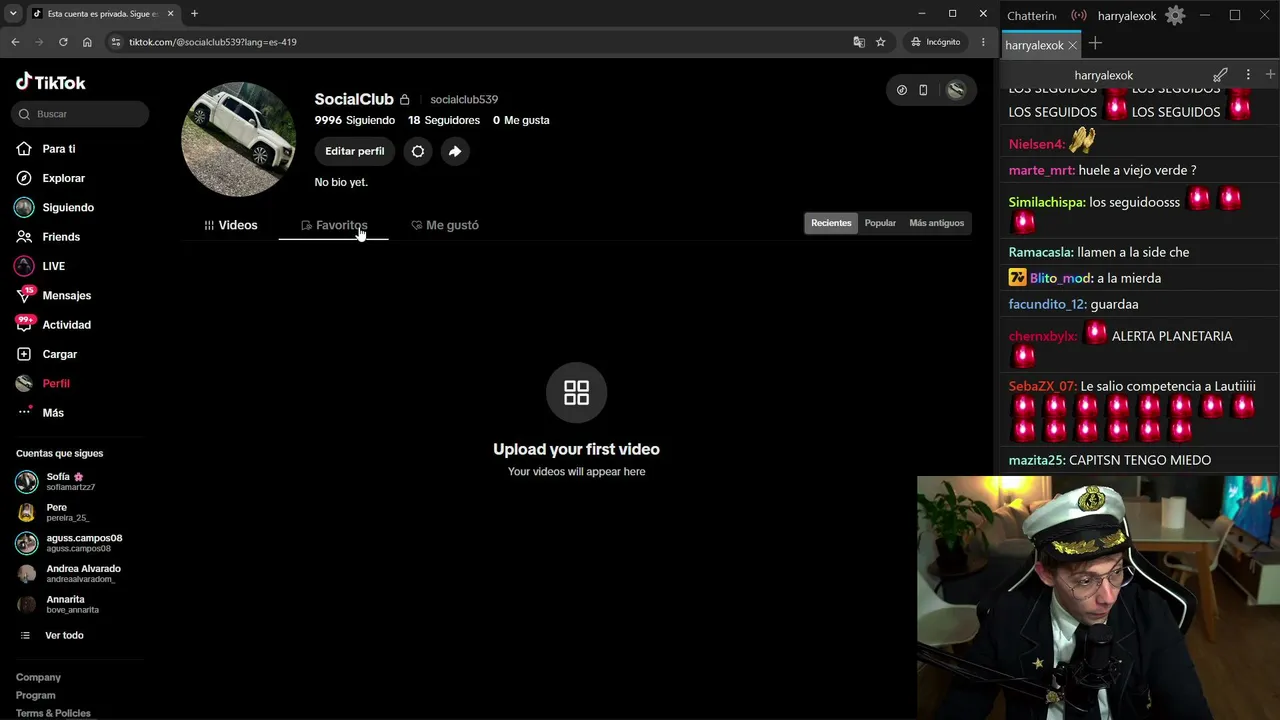The height and width of the screenshot is (720, 1280).
Task: Open the browser tab search dropdown
Action: click(x=13, y=14)
